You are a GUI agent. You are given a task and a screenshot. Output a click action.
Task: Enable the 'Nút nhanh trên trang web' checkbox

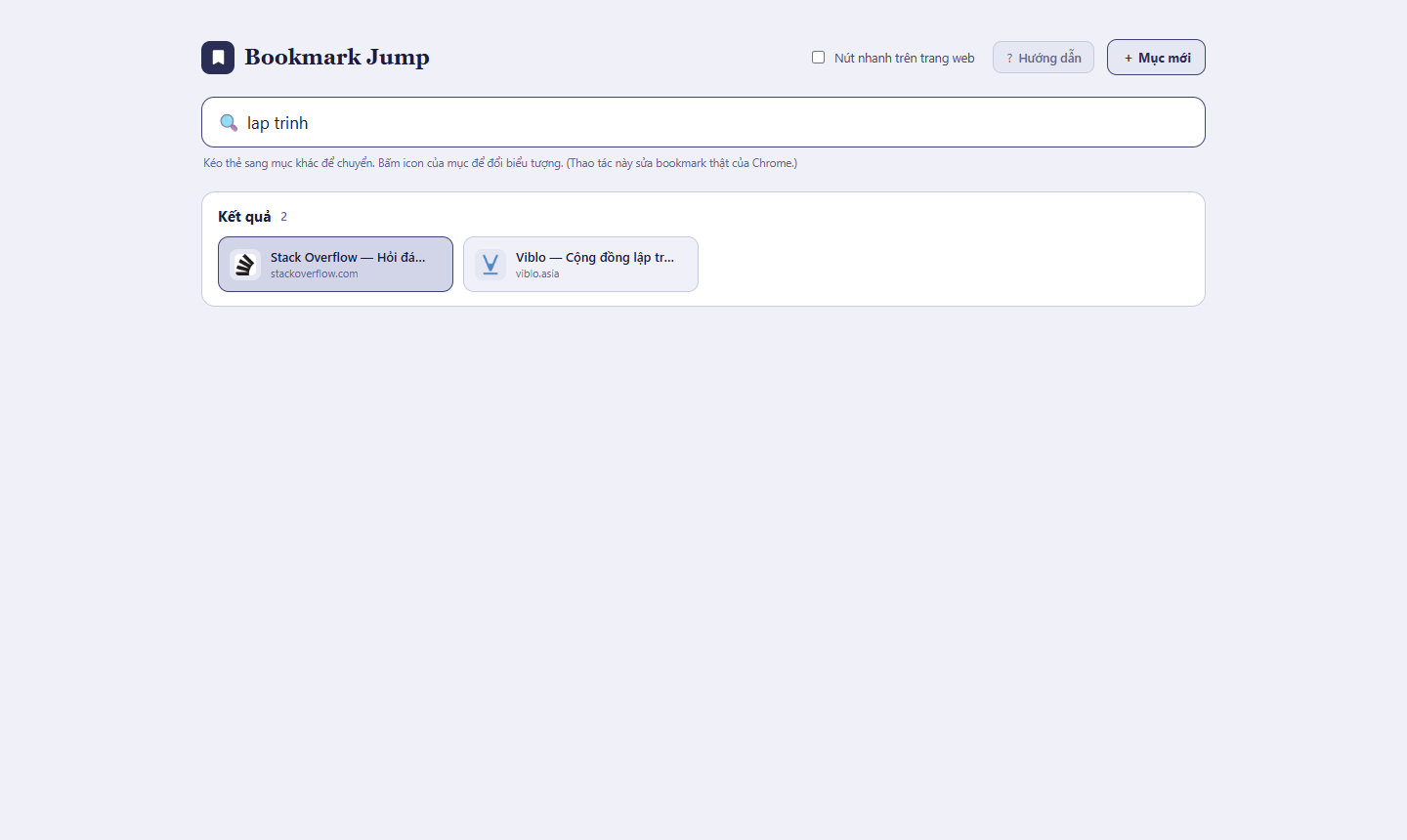tap(819, 58)
